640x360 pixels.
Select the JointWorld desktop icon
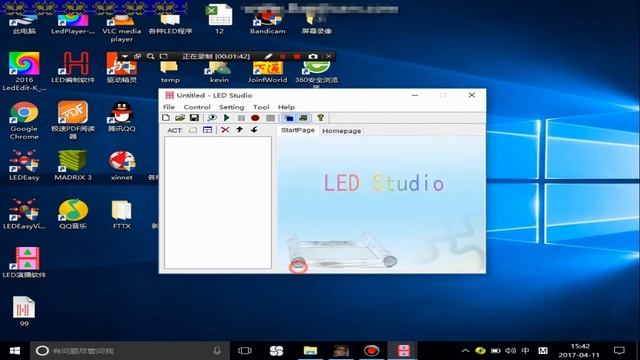click(267, 72)
